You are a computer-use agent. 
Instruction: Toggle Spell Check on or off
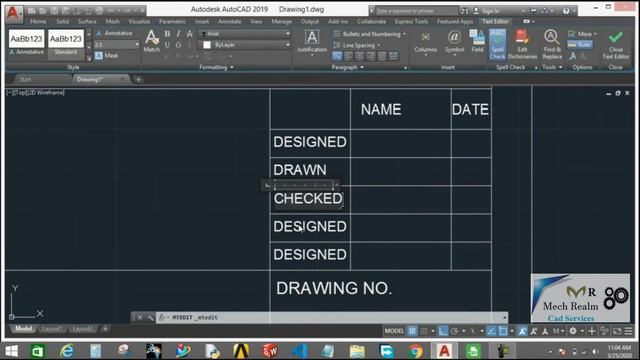pos(497,44)
